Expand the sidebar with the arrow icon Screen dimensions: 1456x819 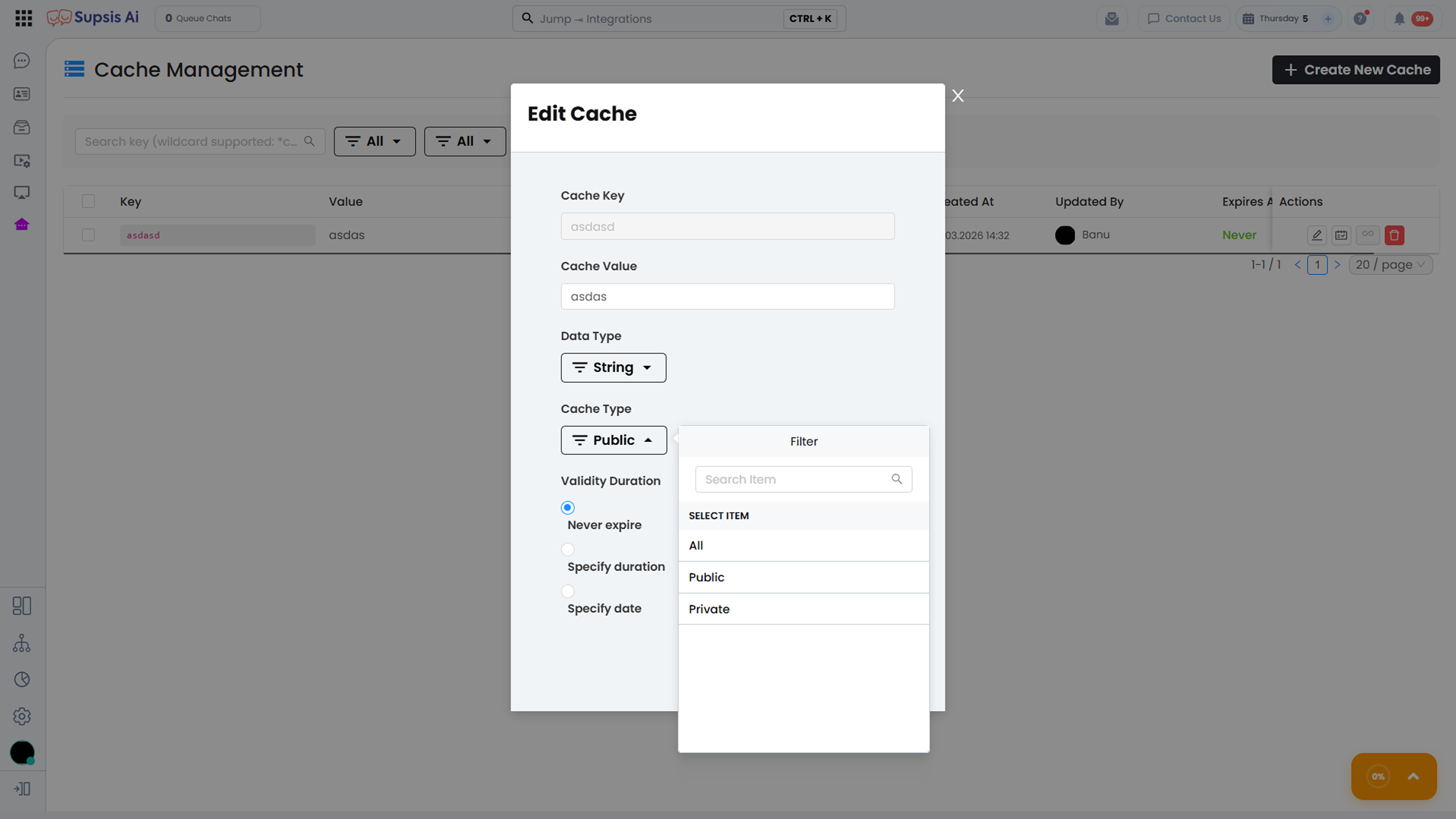[22, 789]
